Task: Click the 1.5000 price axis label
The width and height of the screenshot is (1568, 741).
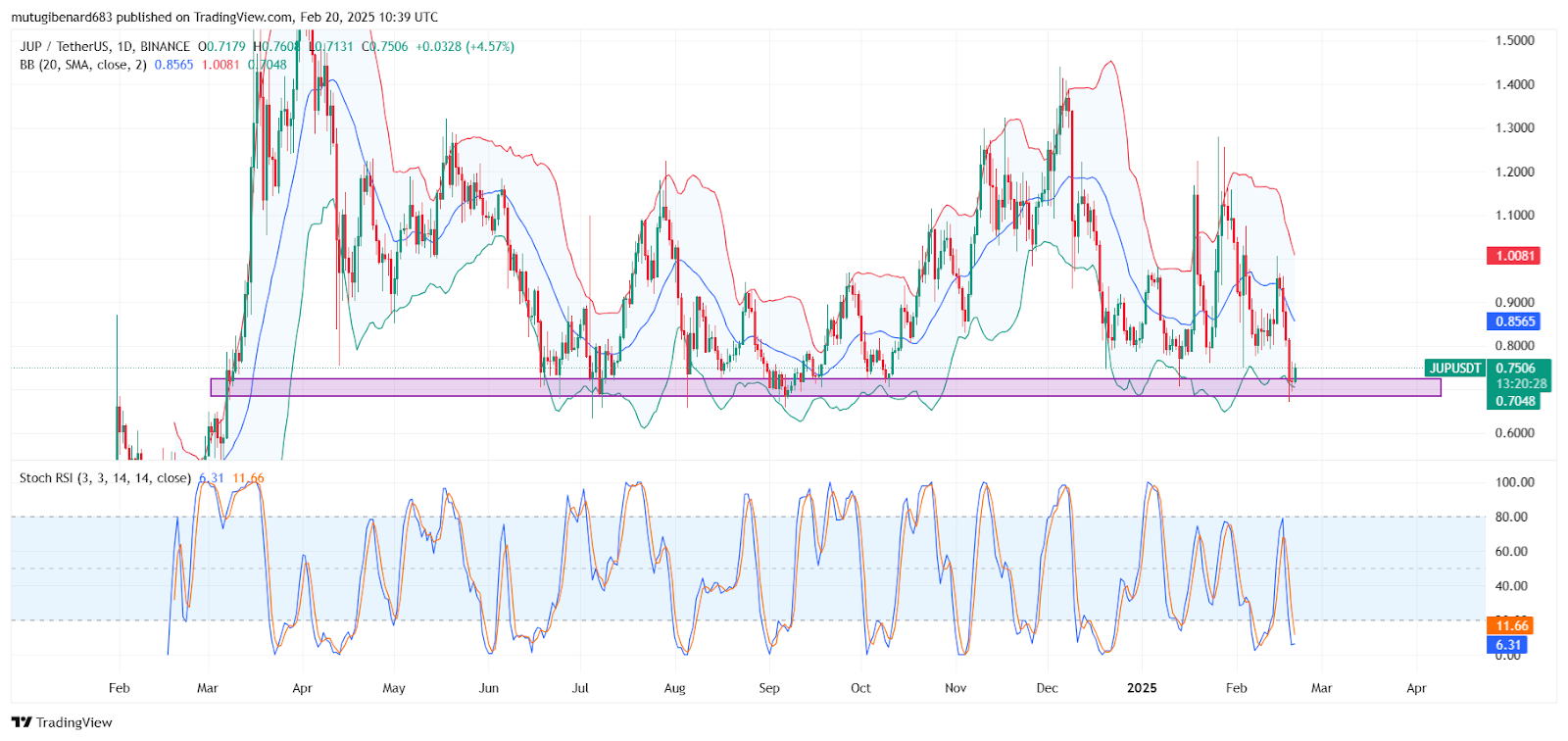Action: click(1515, 40)
